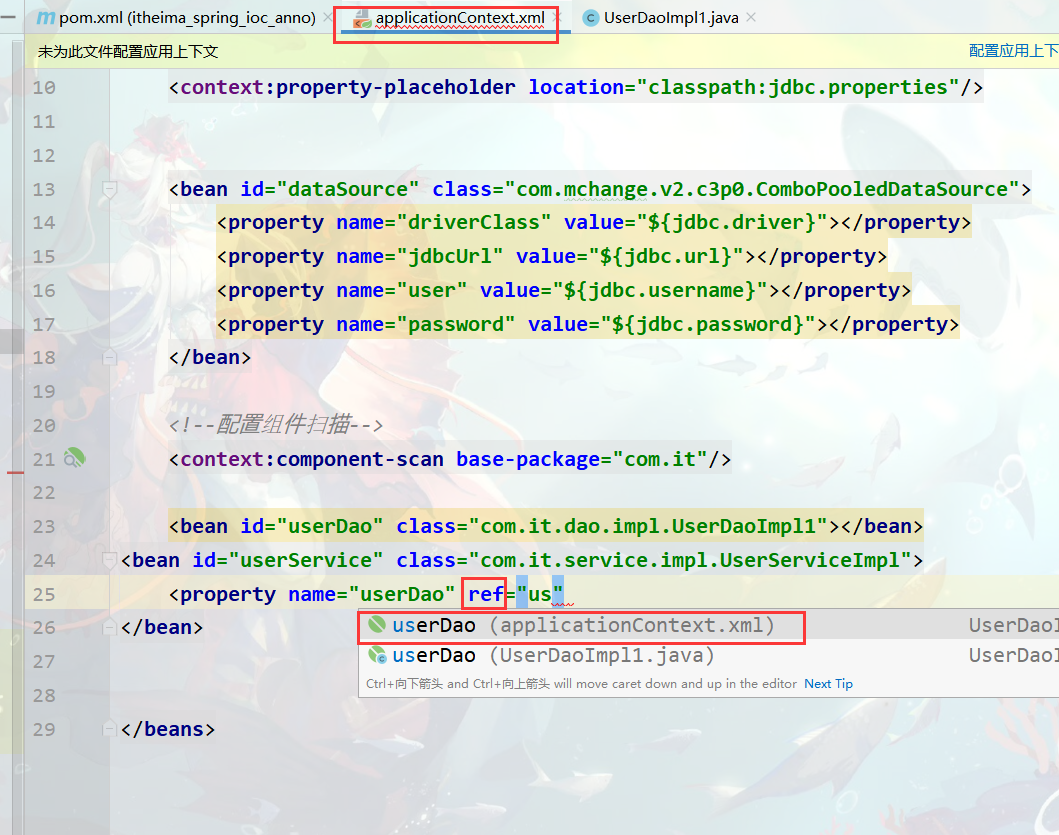1059x835 pixels.
Task: Collapse the userService bean fold at line 24
Action: pos(109,559)
